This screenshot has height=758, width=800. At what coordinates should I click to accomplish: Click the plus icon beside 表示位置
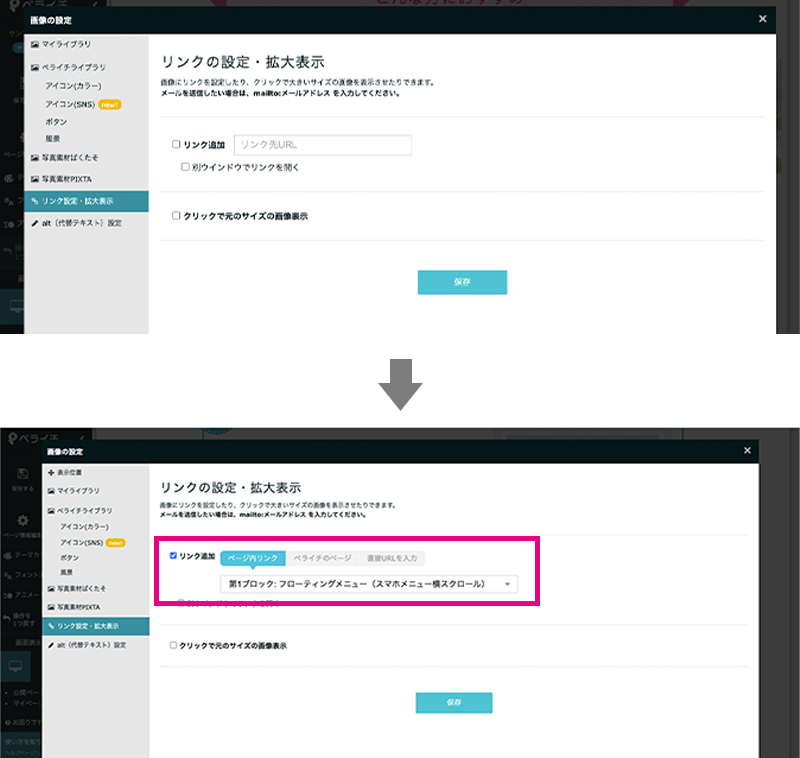pos(51,474)
